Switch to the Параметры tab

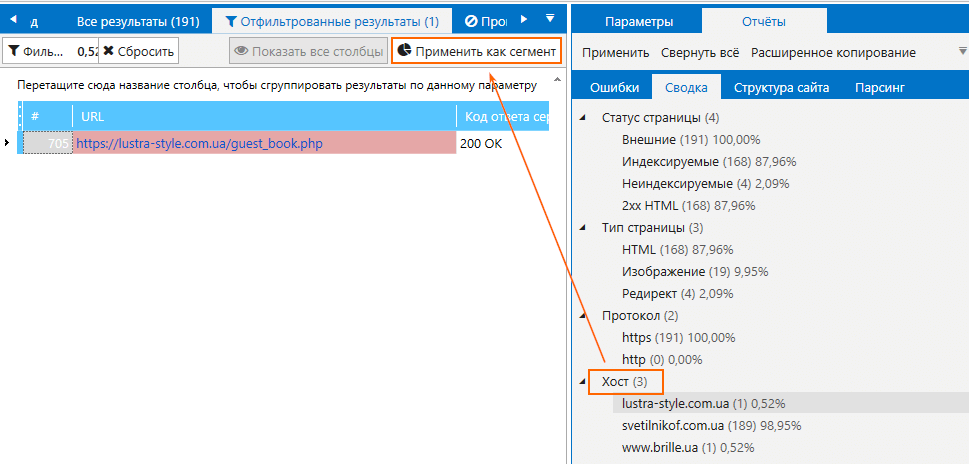pos(639,22)
